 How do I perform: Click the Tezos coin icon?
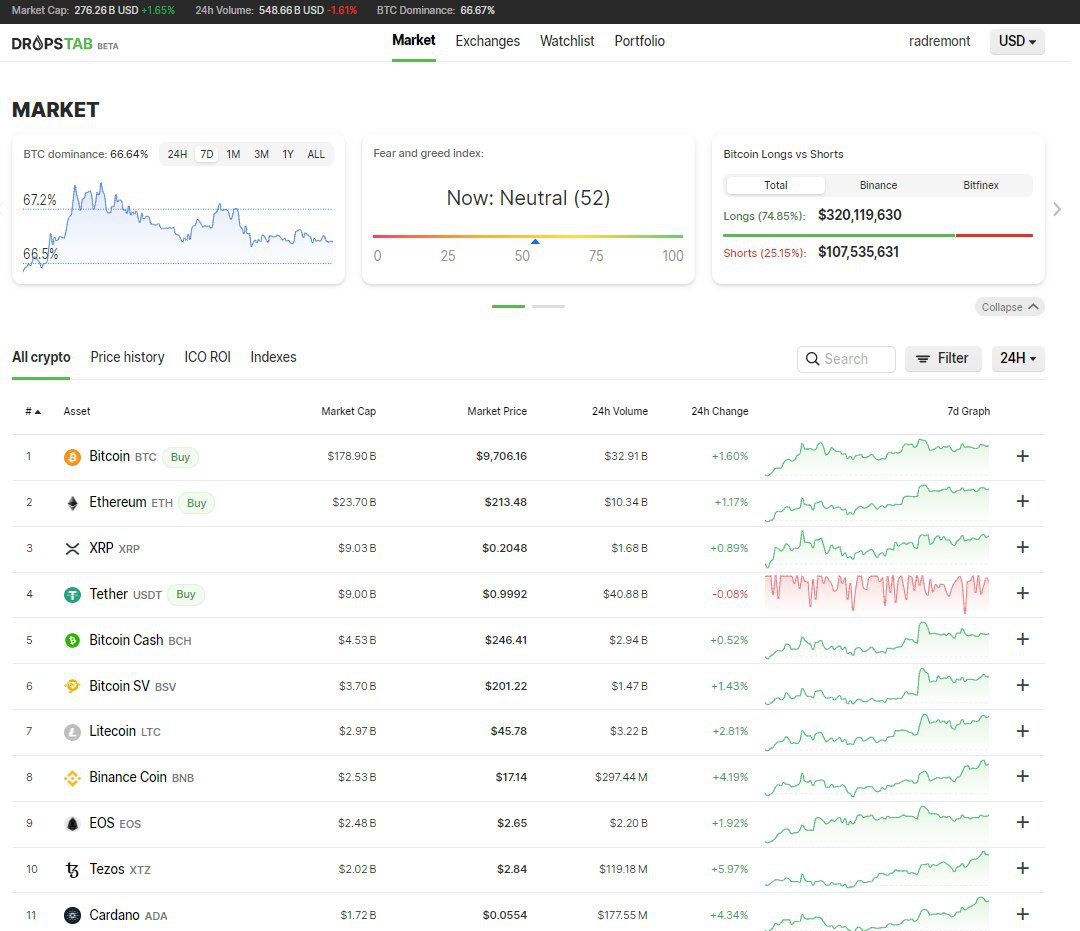pos(72,870)
